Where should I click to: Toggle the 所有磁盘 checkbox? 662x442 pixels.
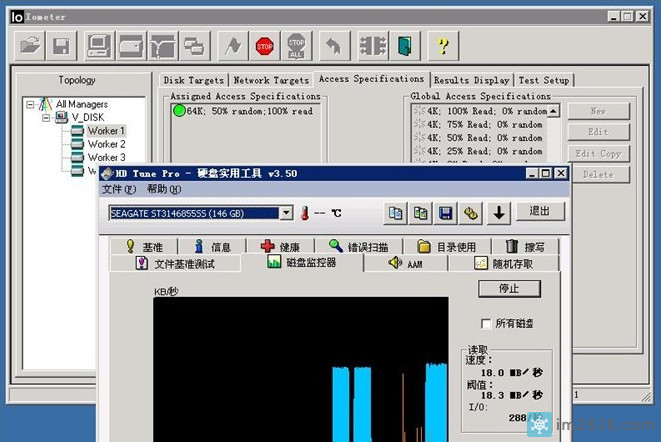click(x=487, y=323)
